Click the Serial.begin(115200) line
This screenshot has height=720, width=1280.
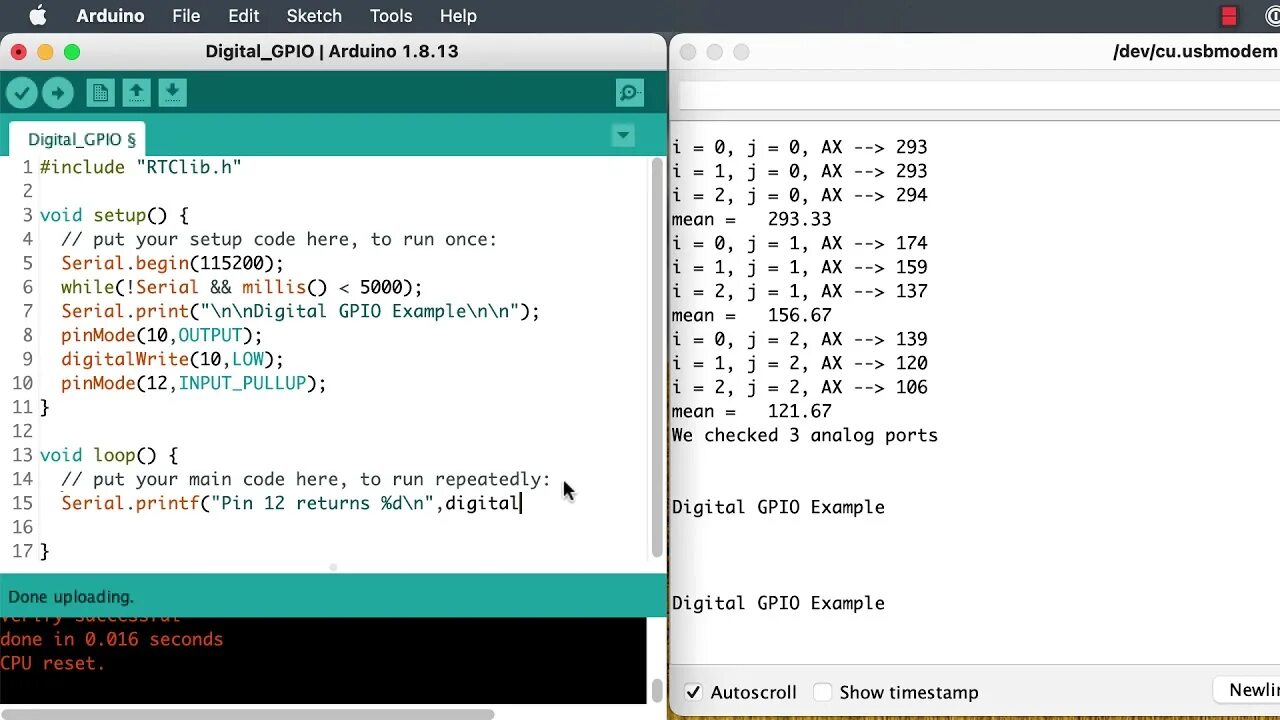[172, 263]
